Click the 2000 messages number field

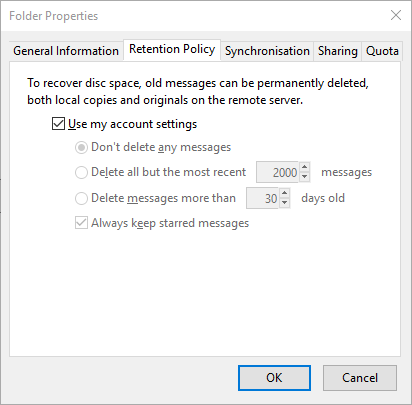coord(278,172)
